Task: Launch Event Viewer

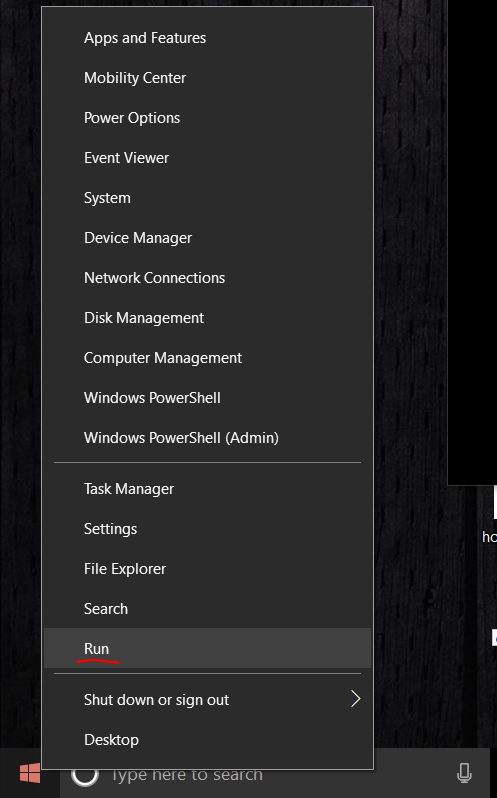Action: click(x=208, y=158)
